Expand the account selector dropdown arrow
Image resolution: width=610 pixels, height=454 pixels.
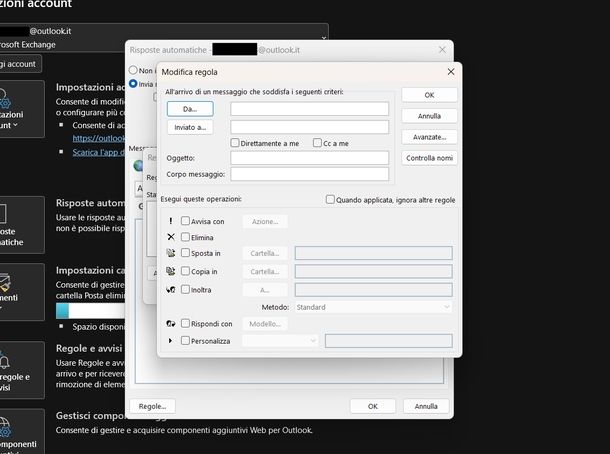(x=324, y=38)
